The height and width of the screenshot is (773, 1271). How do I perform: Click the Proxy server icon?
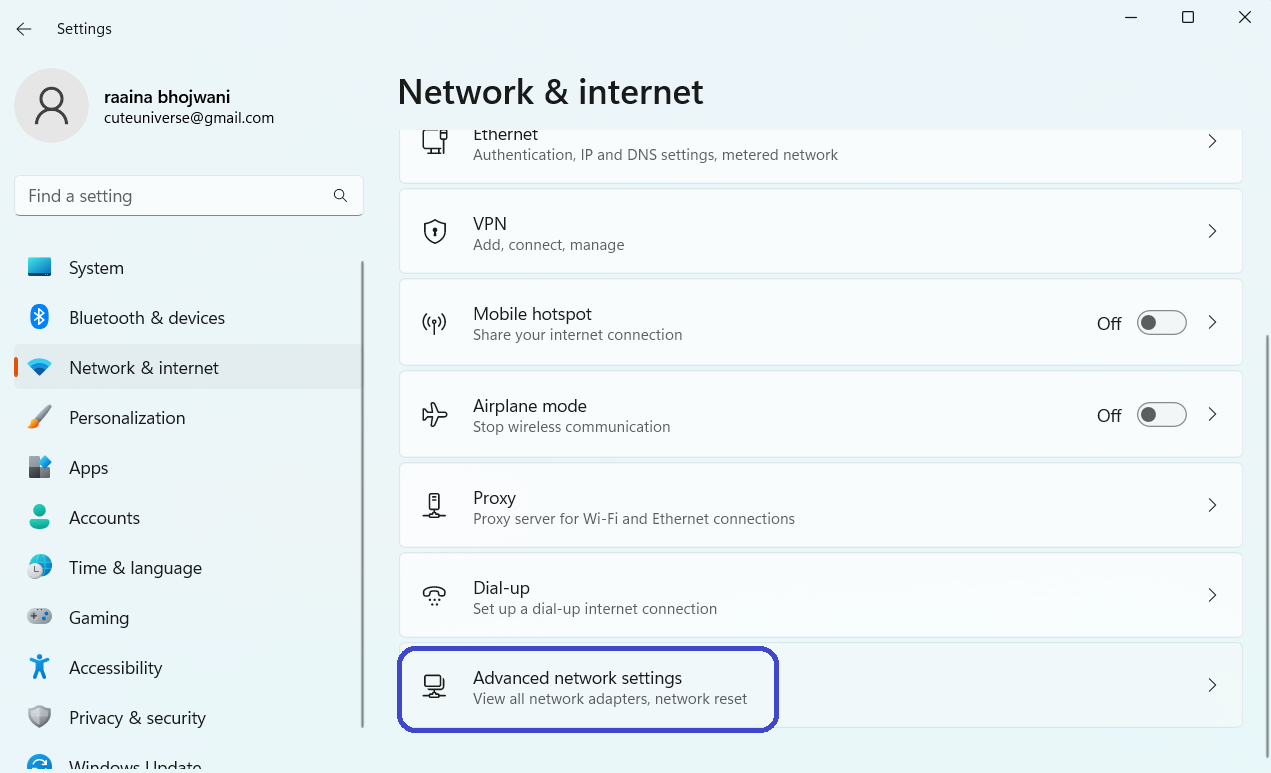(434, 506)
